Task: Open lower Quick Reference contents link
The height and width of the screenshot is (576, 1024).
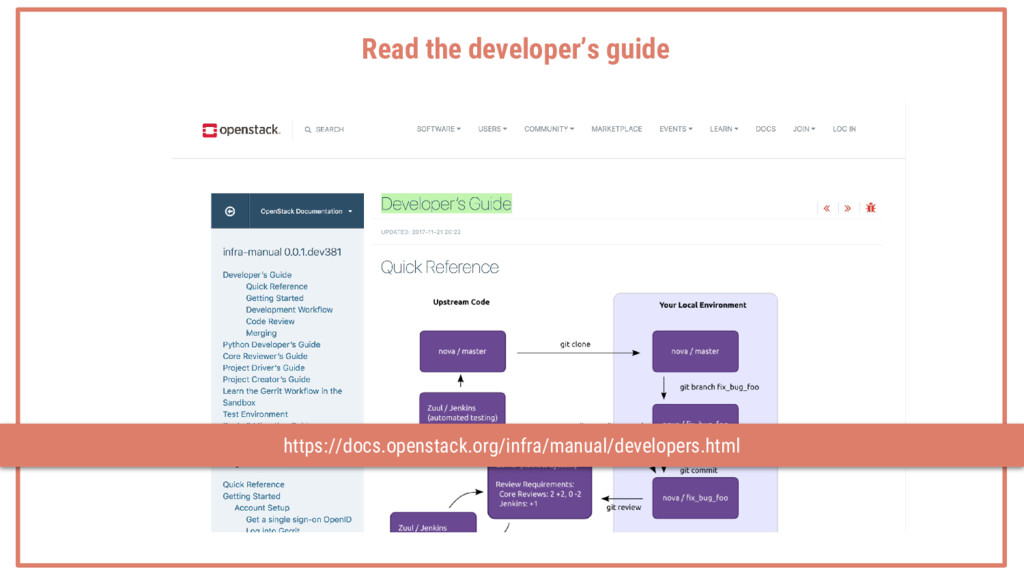Action: pos(253,485)
